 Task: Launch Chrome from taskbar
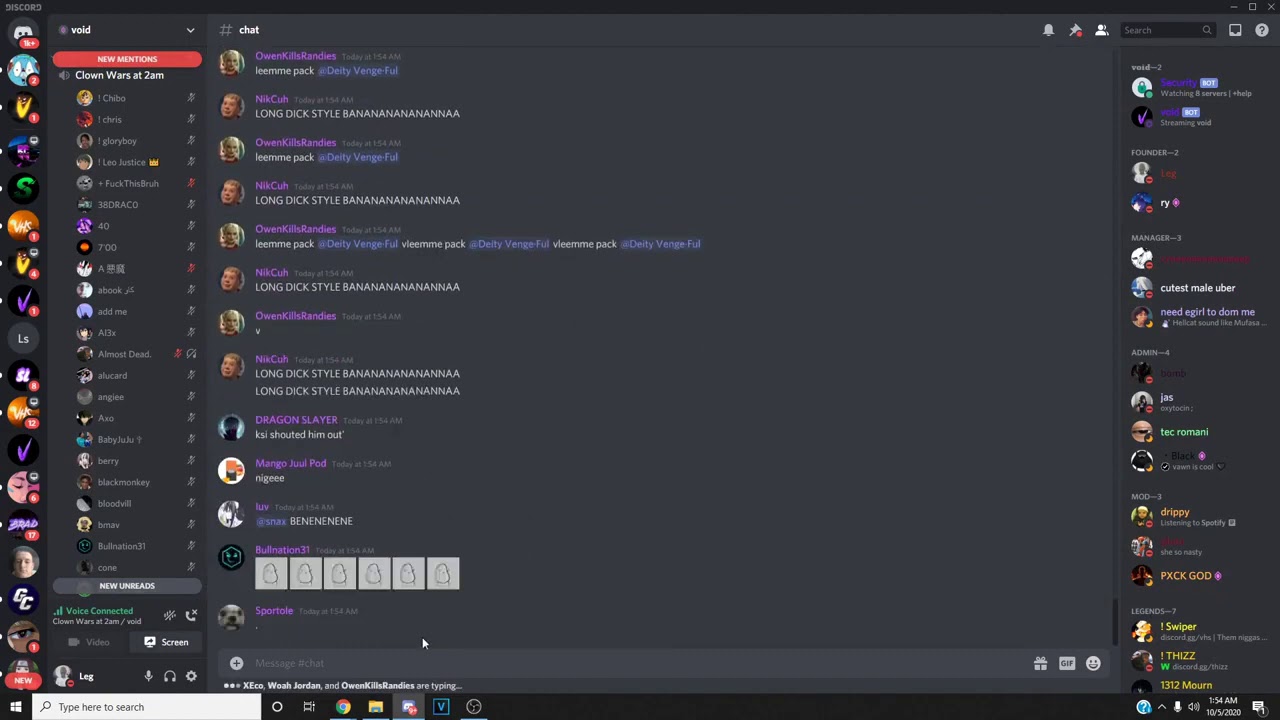click(343, 707)
